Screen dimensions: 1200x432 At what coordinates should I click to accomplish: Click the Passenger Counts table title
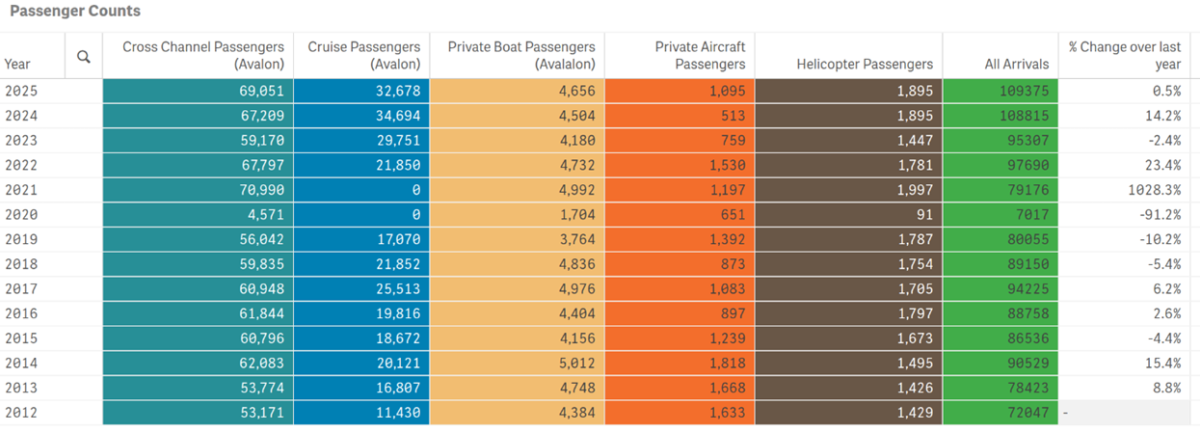pos(75,12)
